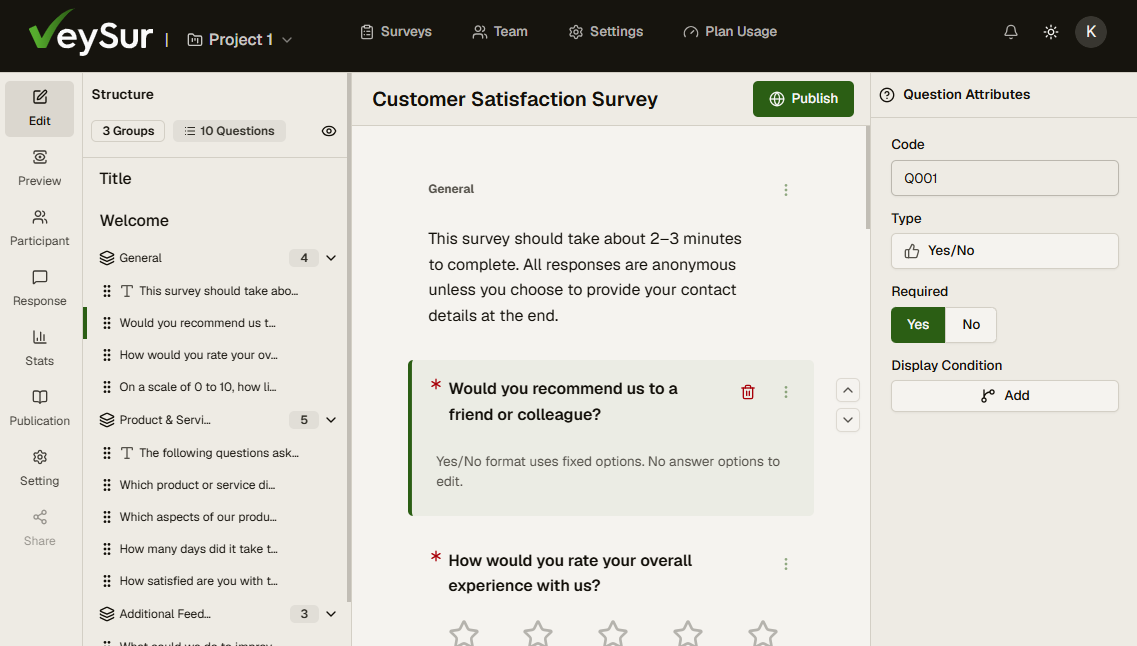Open the Team menu
The image size is (1137, 646).
[x=500, y=32]
